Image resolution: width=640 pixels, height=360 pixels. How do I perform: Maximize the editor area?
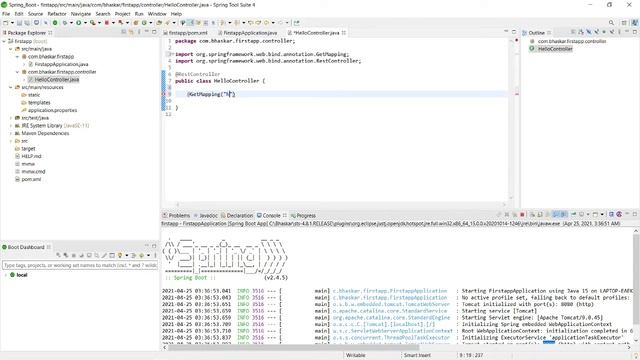514,32
